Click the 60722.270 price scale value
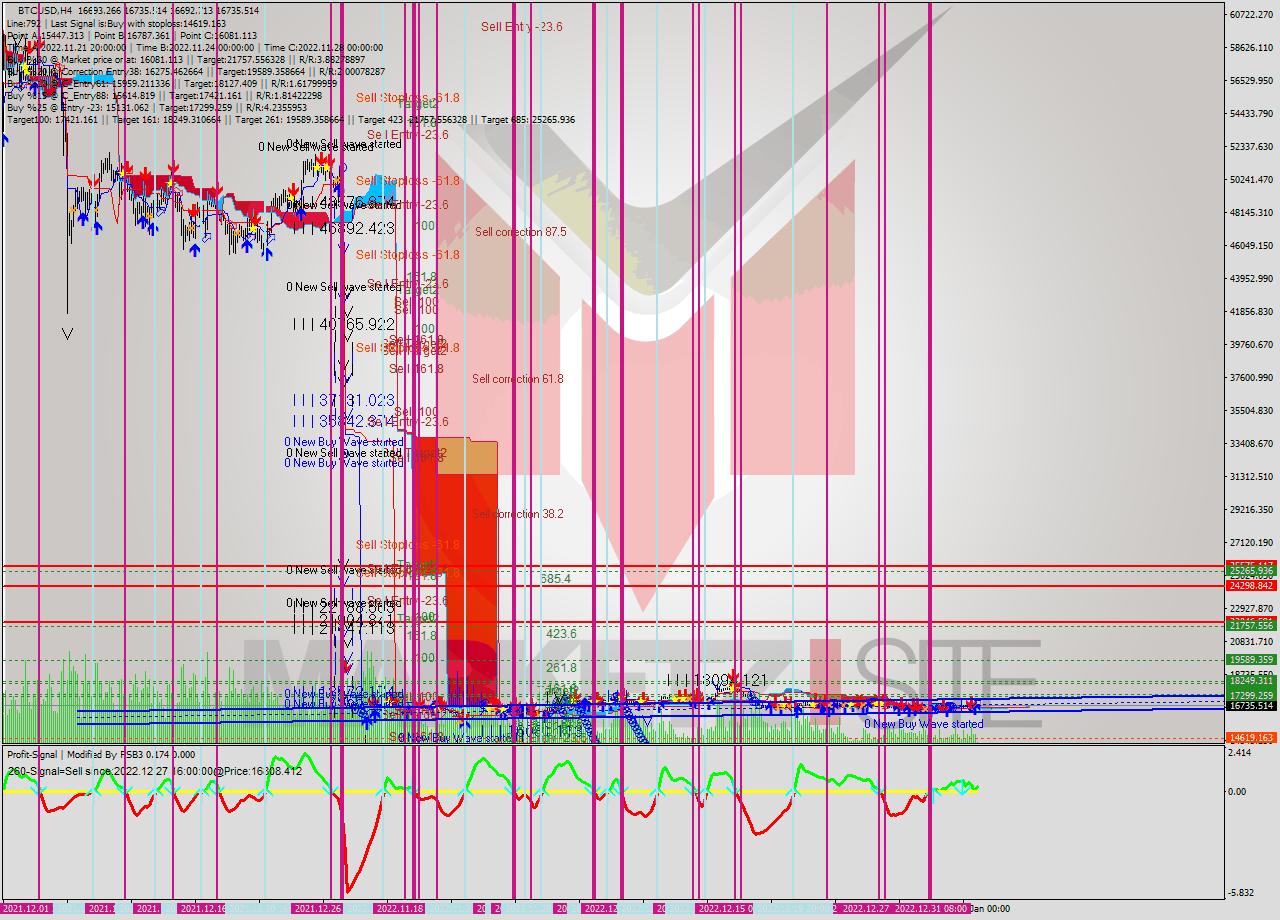Image resolution: width=1280 pixels, height=920 pixels. pos(1250,14)
